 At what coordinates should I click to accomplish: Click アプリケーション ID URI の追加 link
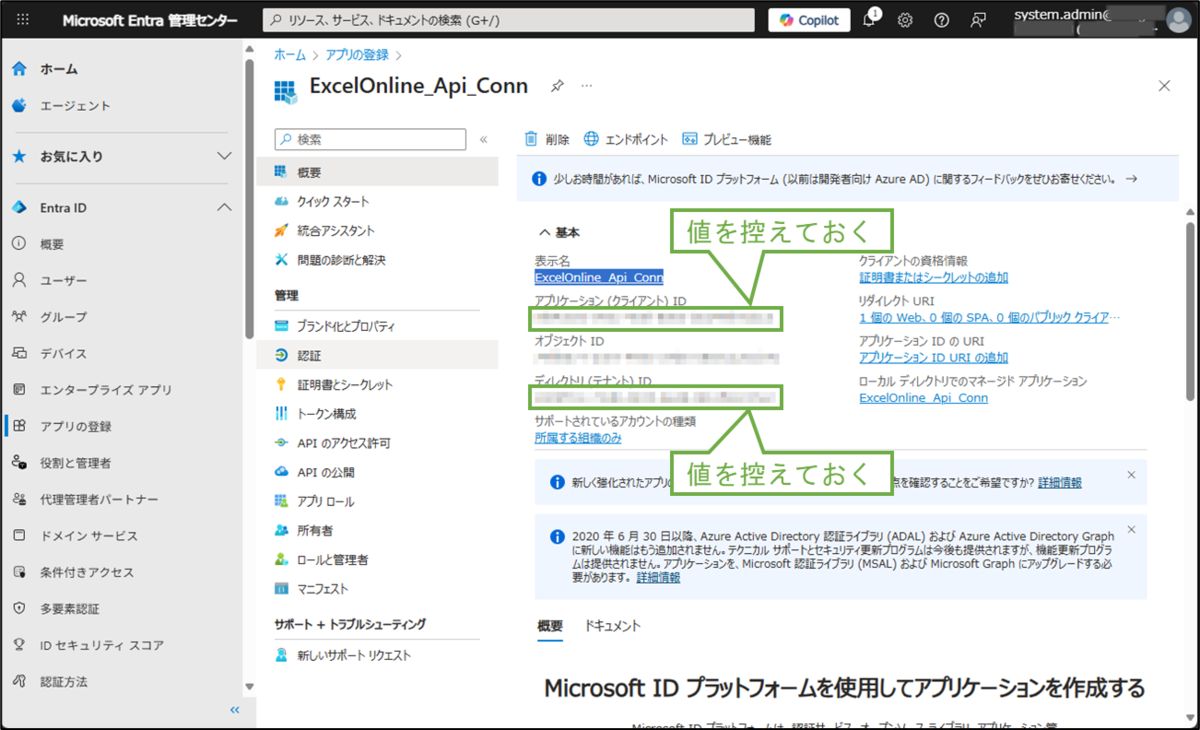[934, 358]
